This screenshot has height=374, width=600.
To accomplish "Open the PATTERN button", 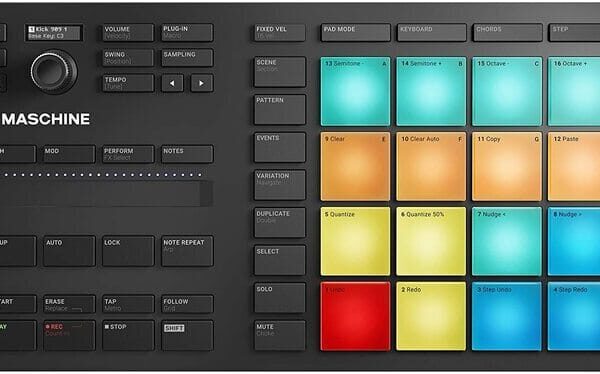I will click(280, 109).
